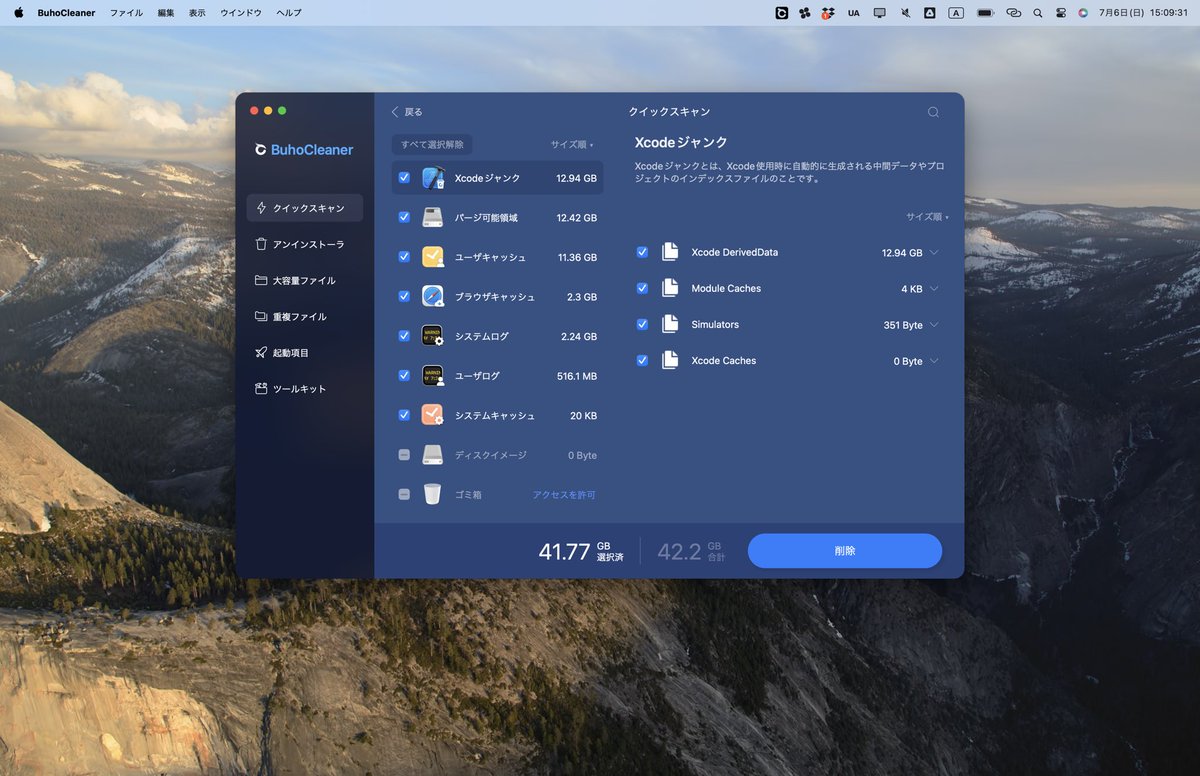Image resolution: width=1200 pixels, height=776 pixels.
Task: Open the クイックスキャン sidebar section
Action: [305, 208]
